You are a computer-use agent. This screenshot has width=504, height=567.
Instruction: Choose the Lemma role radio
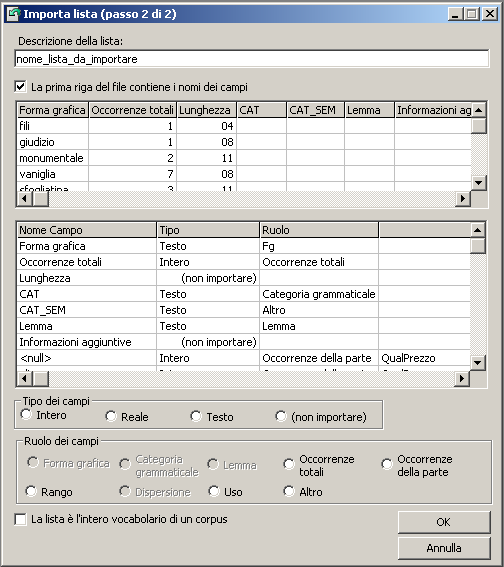pos(213,464)
